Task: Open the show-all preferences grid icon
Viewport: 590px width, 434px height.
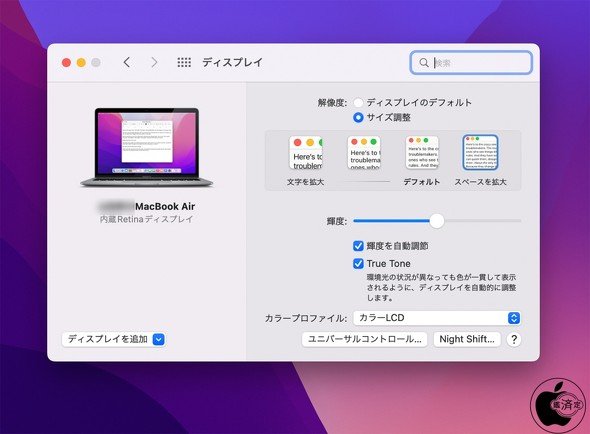Action: (184, 62)
